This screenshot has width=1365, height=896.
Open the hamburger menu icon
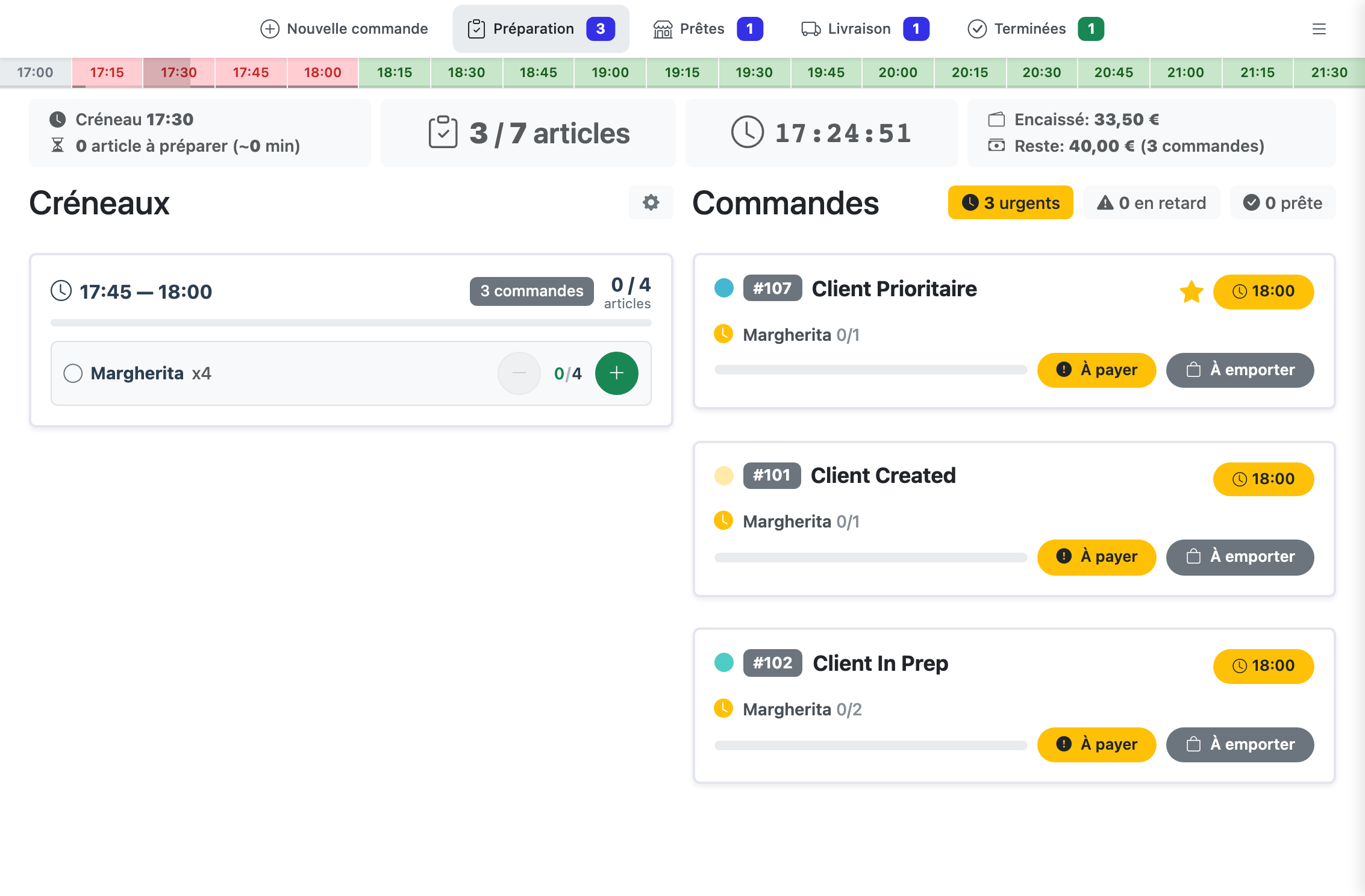click(1319, 29)
